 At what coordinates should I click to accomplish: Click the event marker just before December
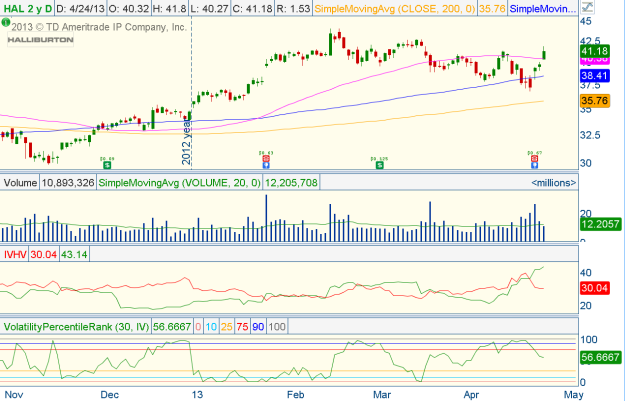[x=108, y=163]
